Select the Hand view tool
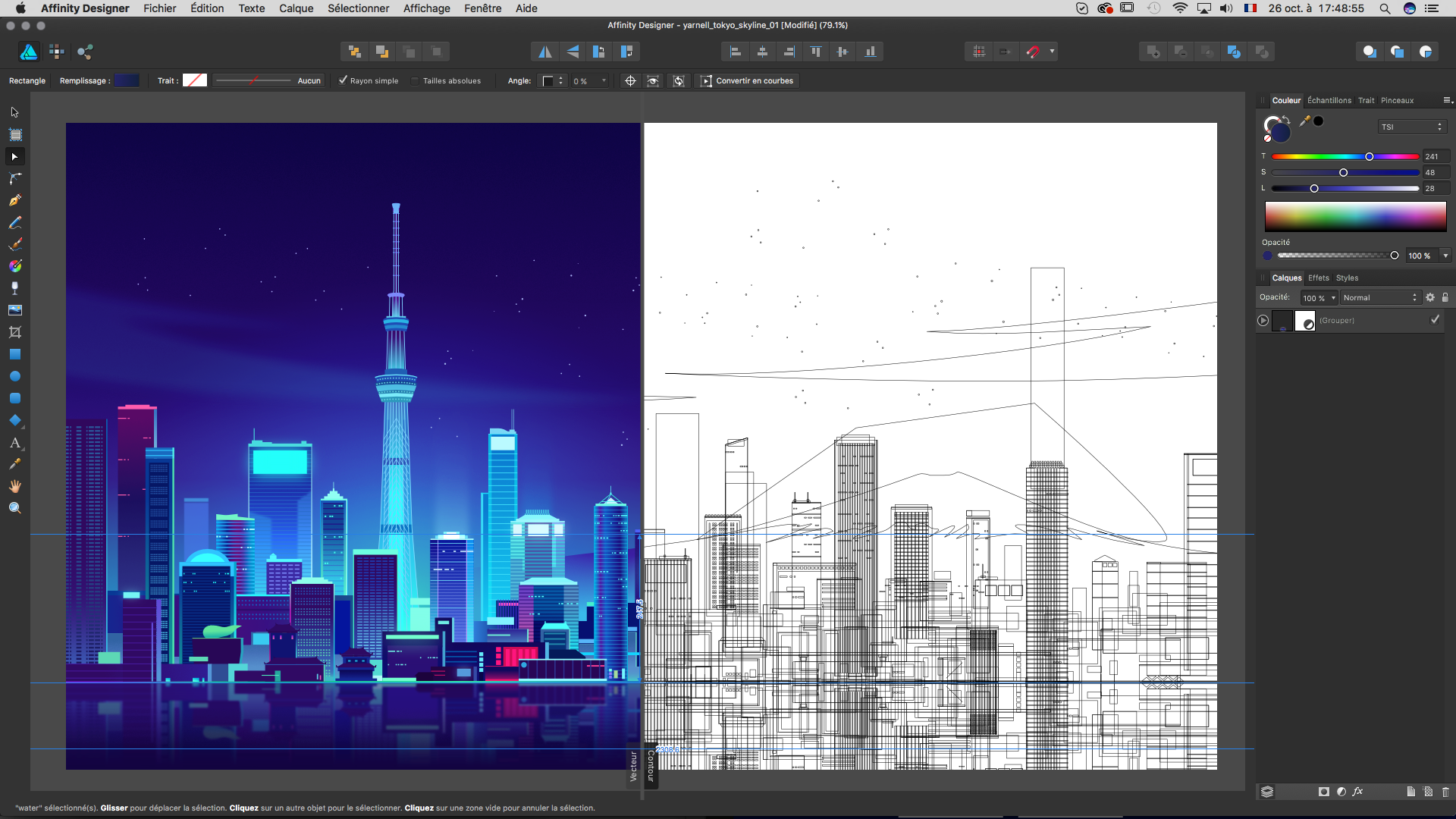The height and width of the screenshot is (819, 1456). (x=15, y=487)
